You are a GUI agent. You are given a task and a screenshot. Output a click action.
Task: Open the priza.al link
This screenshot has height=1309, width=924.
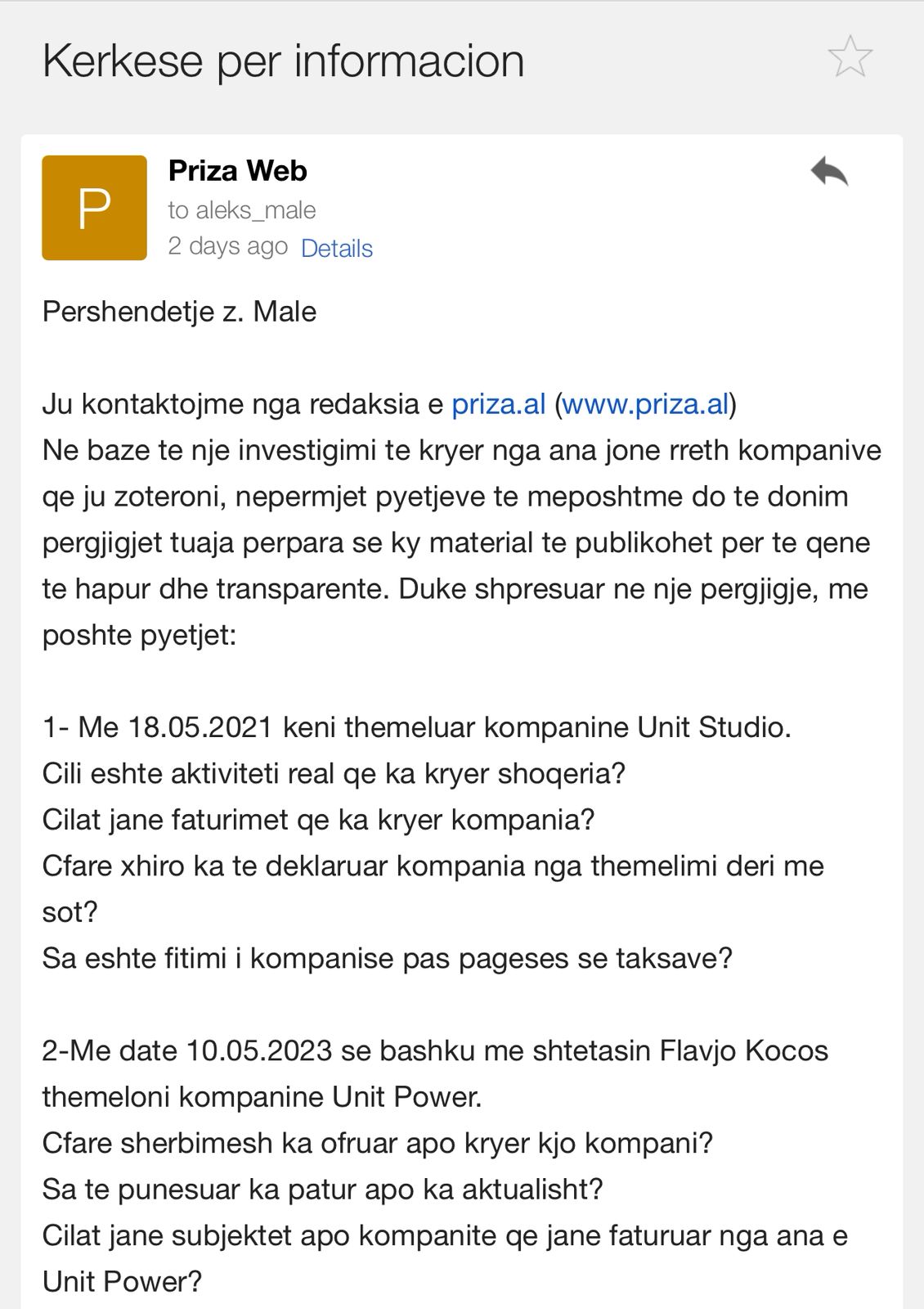[x=498, y=404]
